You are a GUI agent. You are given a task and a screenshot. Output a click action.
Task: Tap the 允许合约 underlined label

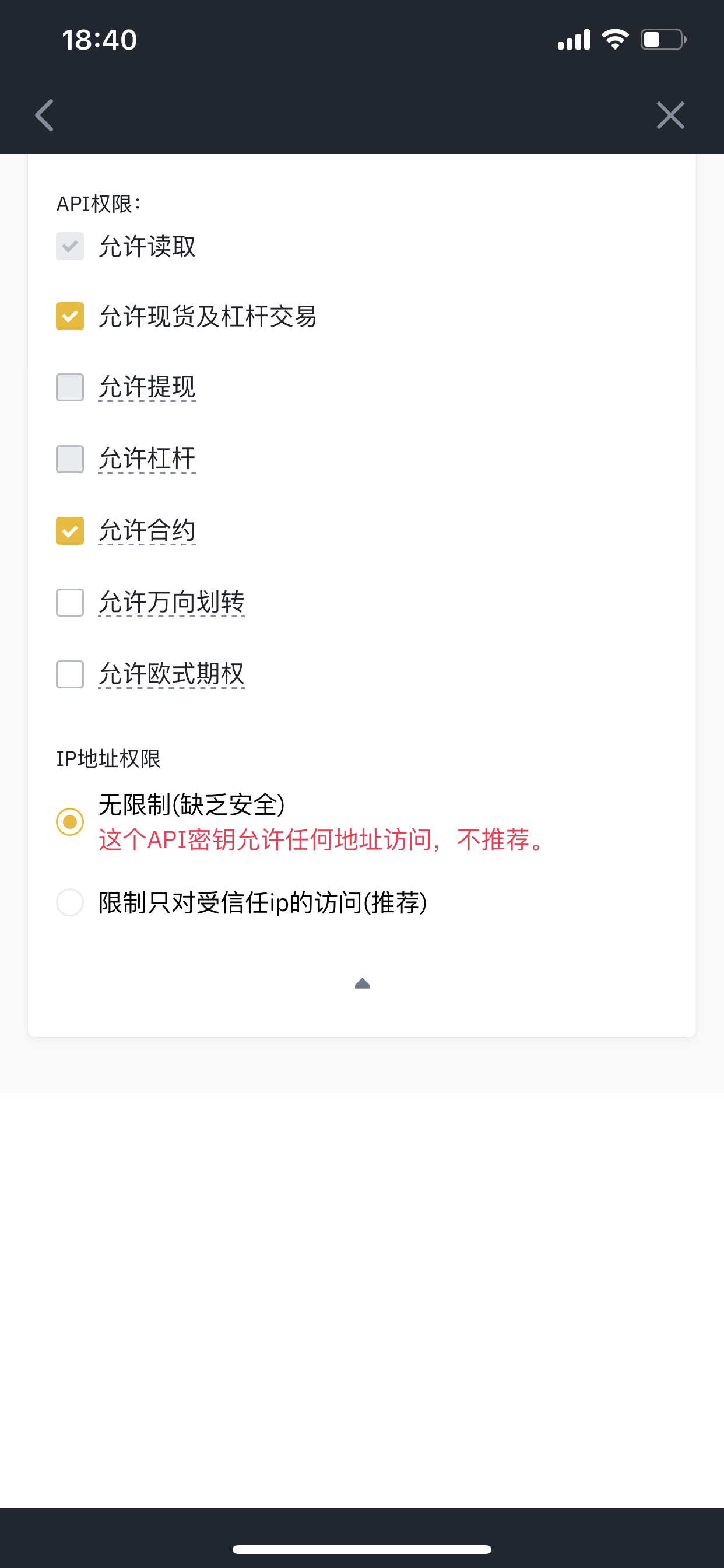(147, 531)
